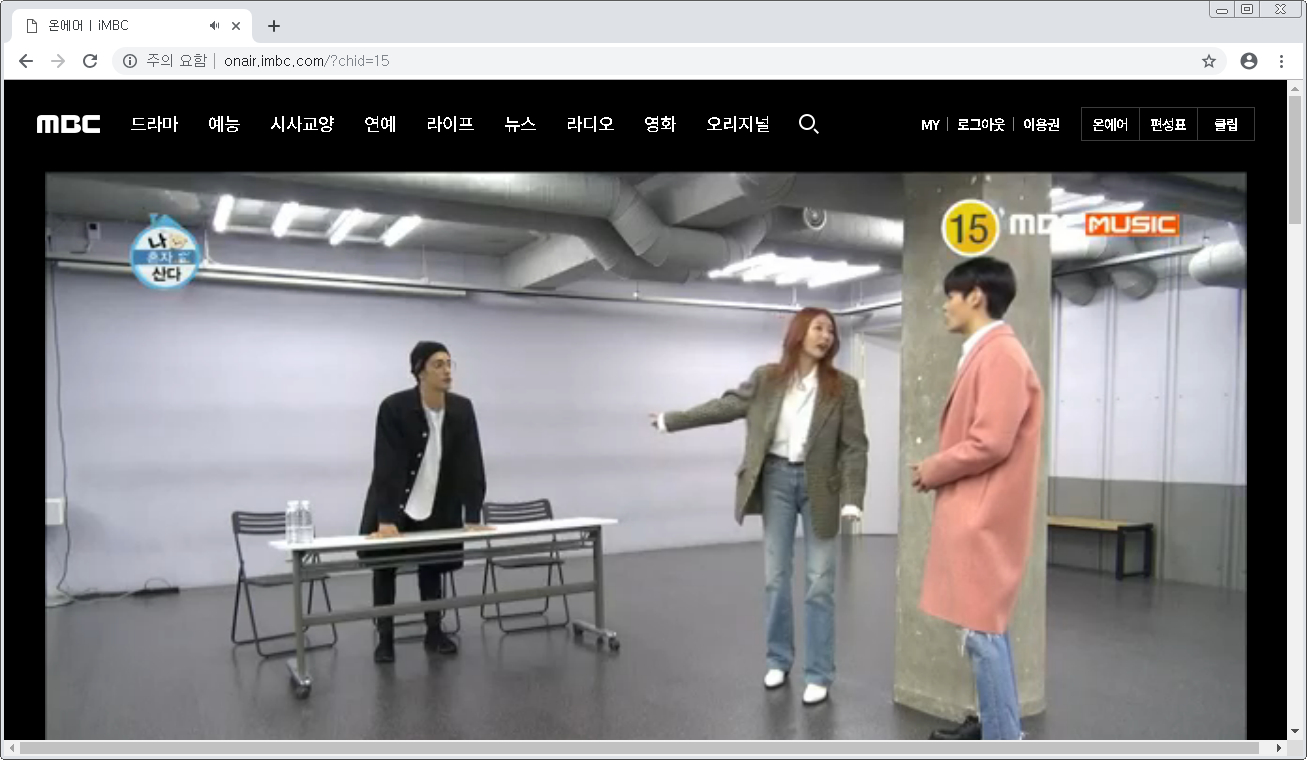
Task: Open the 라디오 menu
Action: 590,124
